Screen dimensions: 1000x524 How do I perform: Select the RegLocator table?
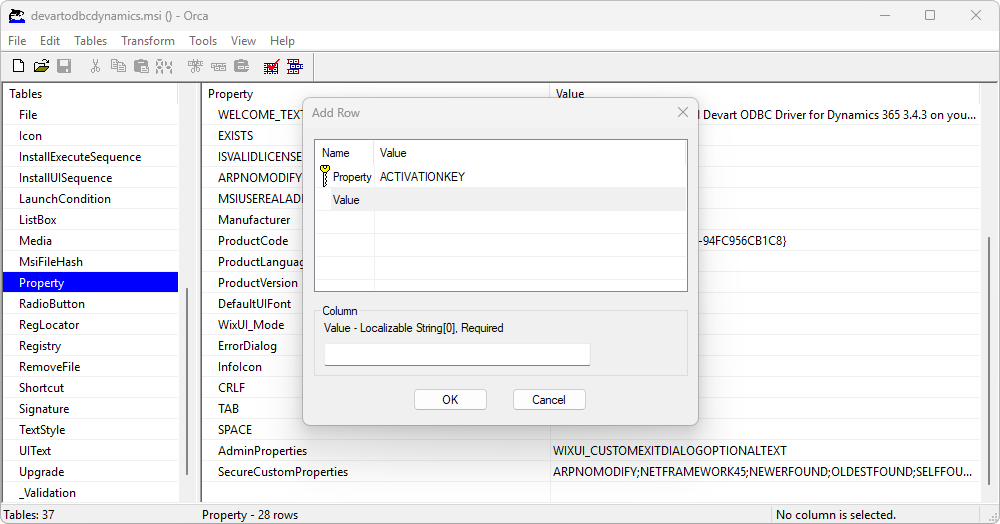pyautogui.click(x=91, y=325)
